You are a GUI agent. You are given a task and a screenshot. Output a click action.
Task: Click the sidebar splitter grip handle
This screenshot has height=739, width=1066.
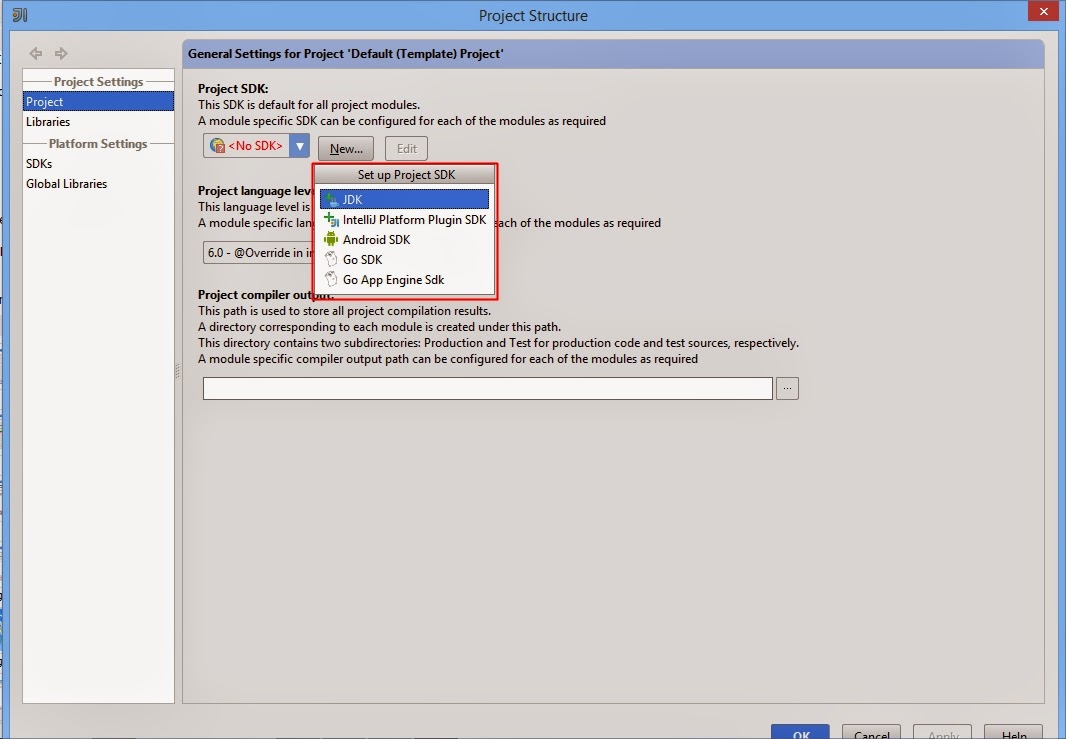coord(177,371)
